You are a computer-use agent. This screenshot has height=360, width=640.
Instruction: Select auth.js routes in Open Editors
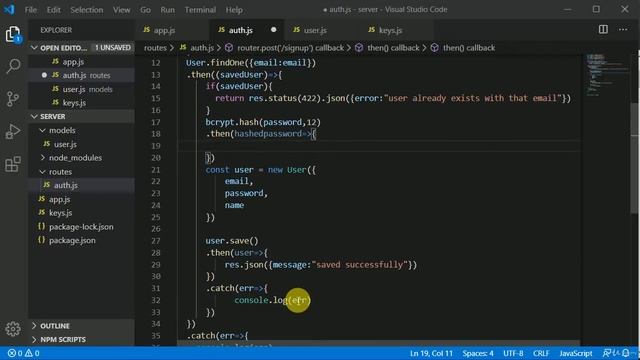[81, 75]
